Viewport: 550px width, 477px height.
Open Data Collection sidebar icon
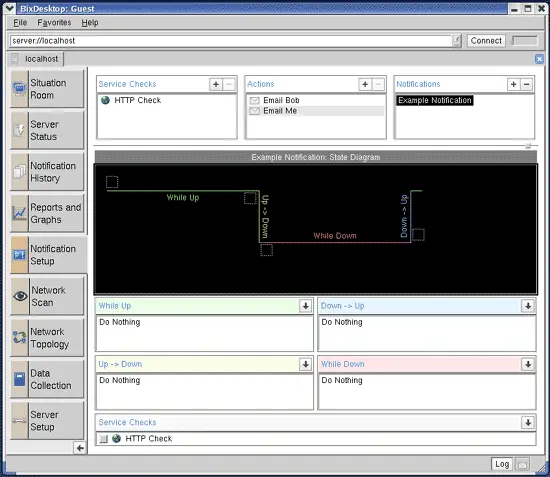tap(19, 379)
